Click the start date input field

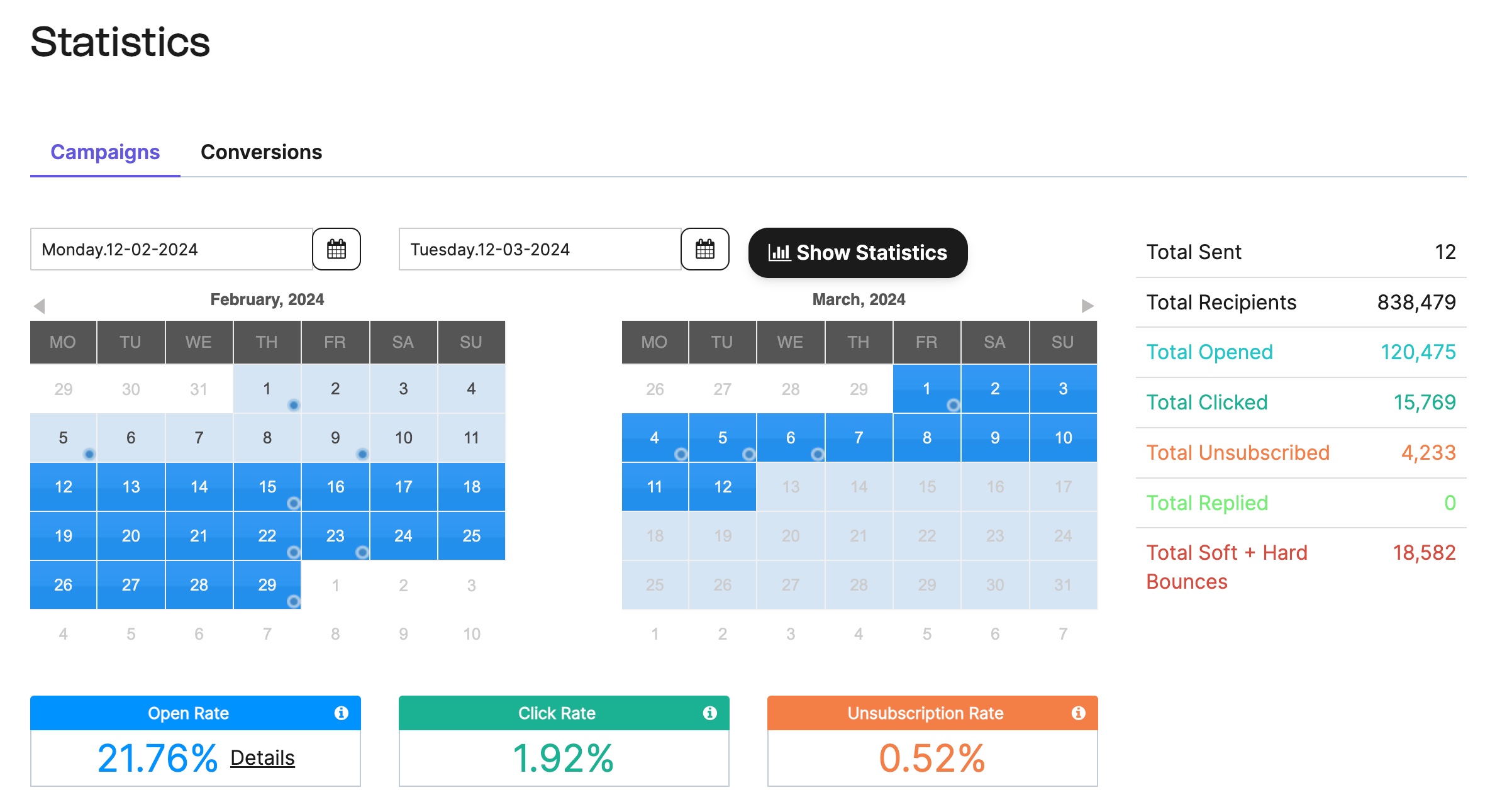pyautogui.click(x=171, y=249)
